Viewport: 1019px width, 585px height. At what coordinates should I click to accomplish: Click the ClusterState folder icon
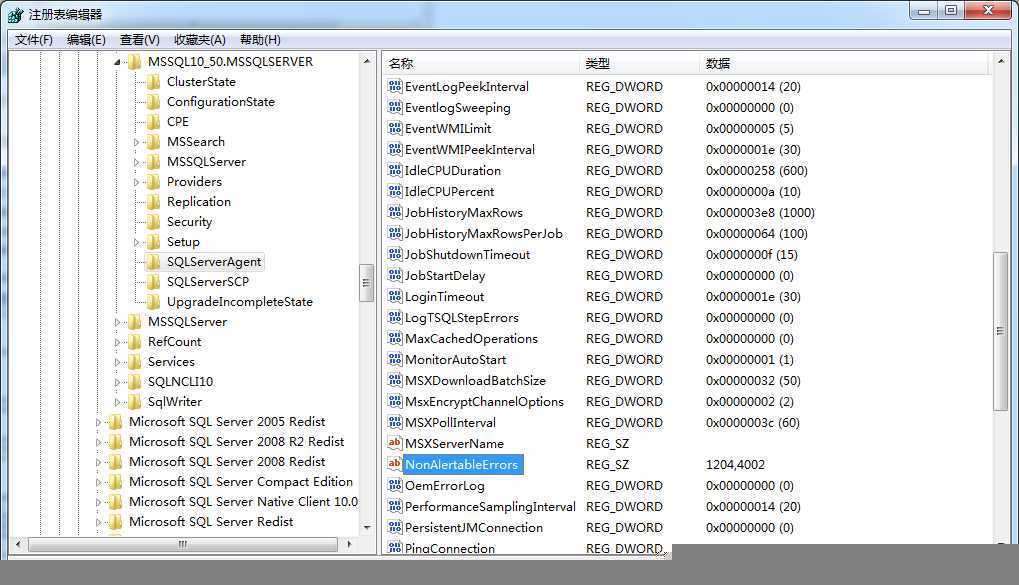154,82
